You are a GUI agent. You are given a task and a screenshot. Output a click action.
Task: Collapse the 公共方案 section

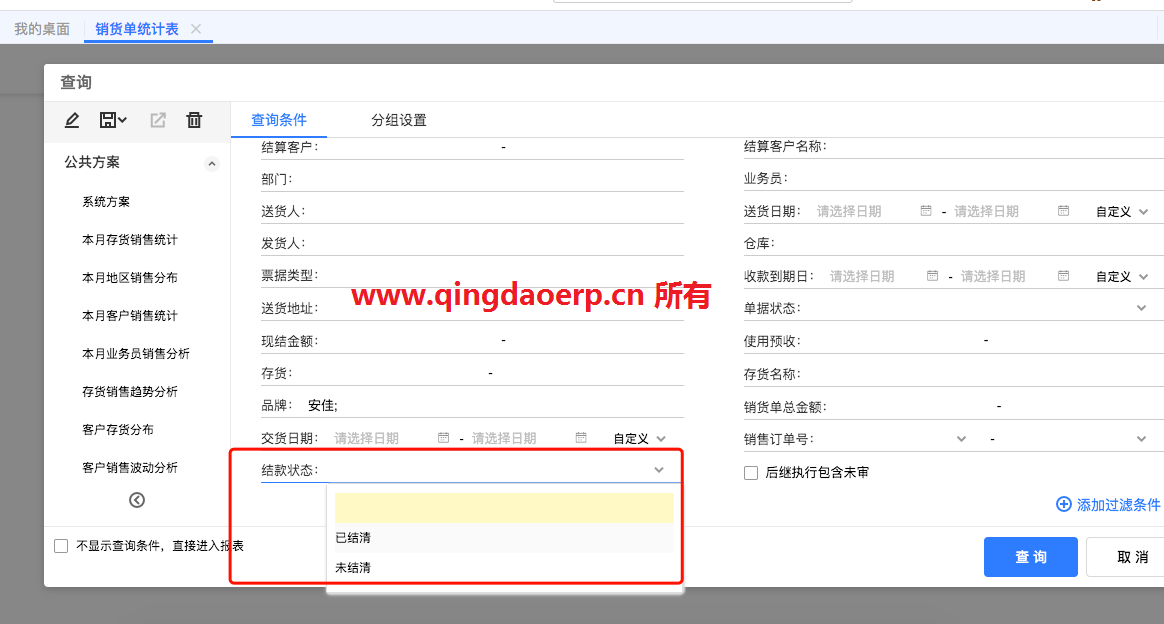point(211,163)
